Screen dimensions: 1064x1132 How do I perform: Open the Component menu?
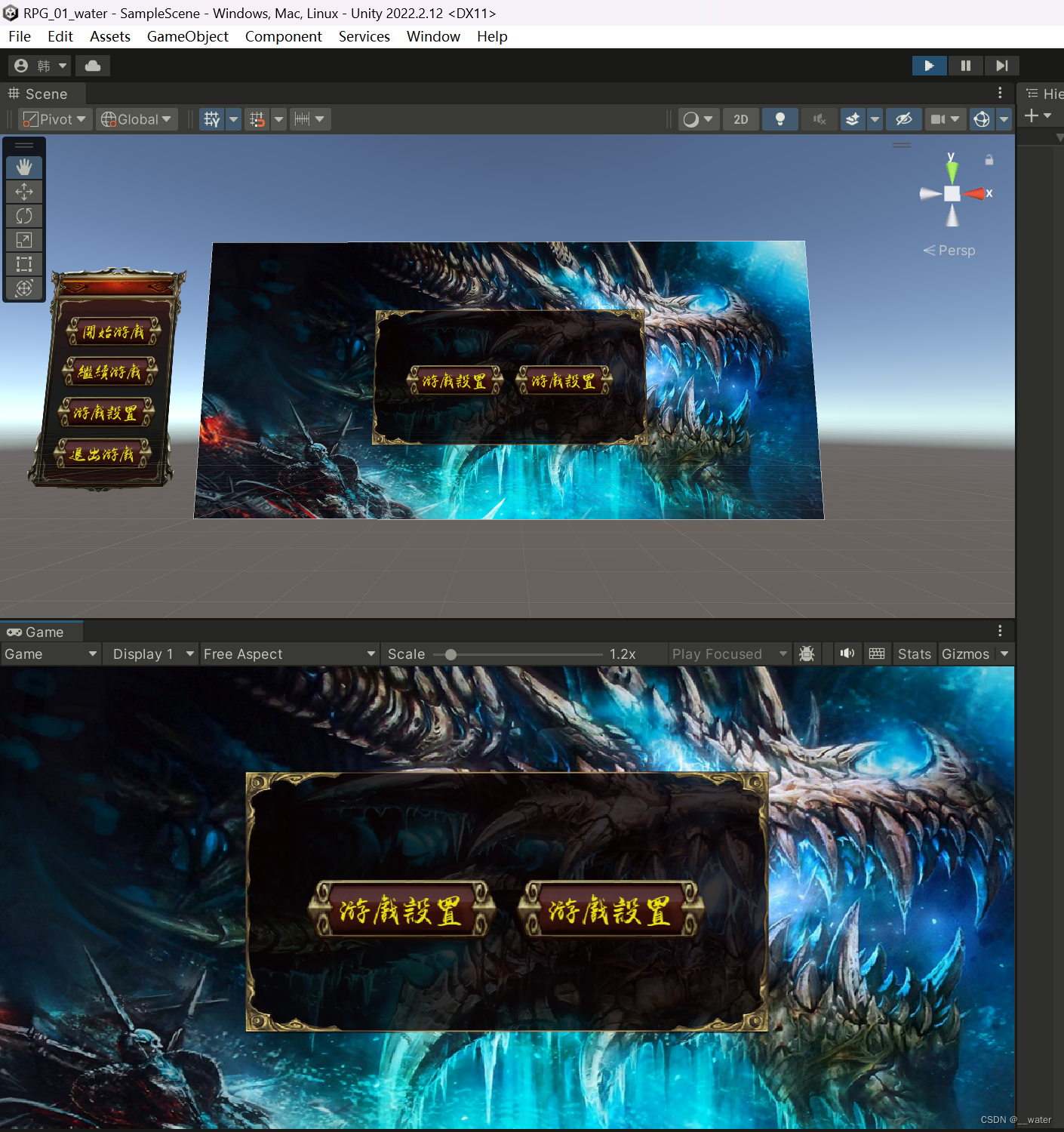[x=284, y=36]
